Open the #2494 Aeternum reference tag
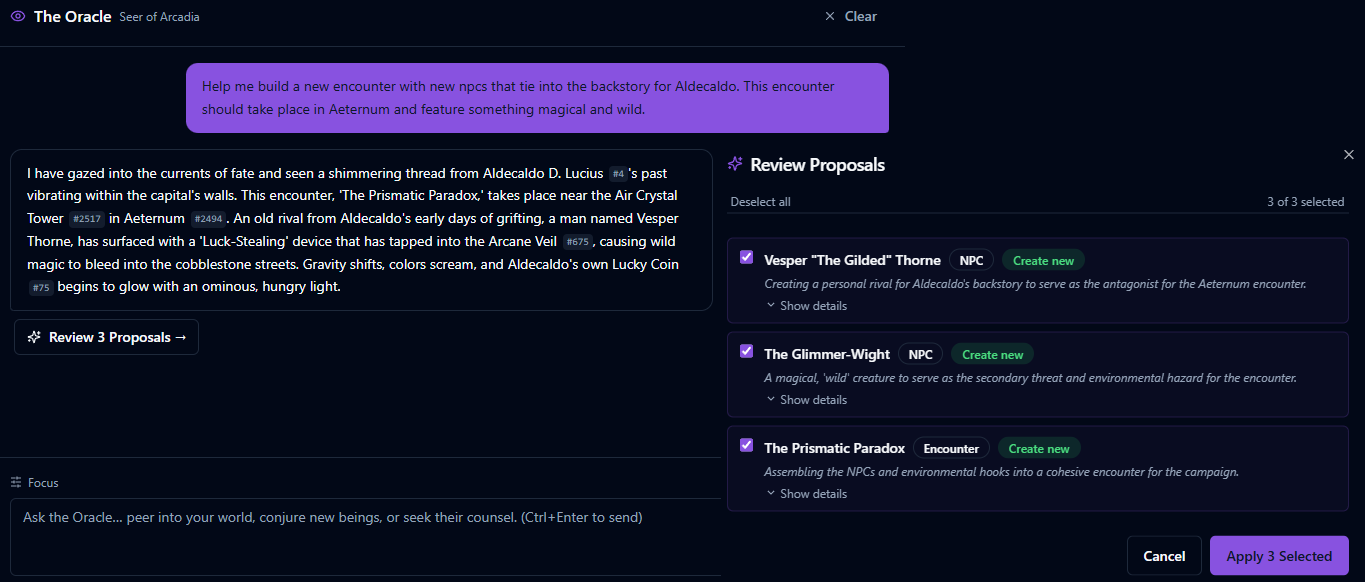1365x582 pixels. pos(209,219)
